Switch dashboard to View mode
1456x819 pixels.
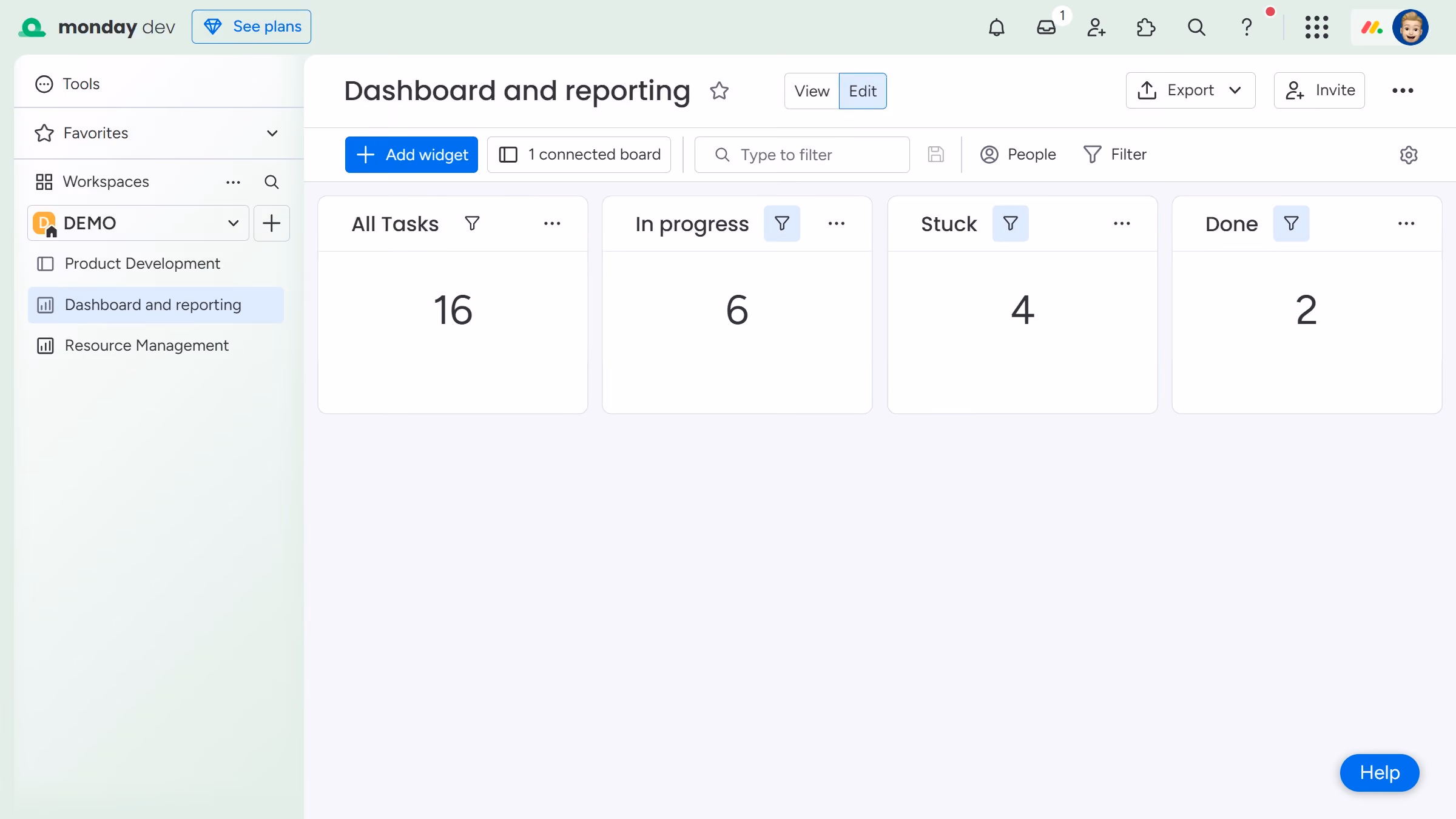pos(812,91)
